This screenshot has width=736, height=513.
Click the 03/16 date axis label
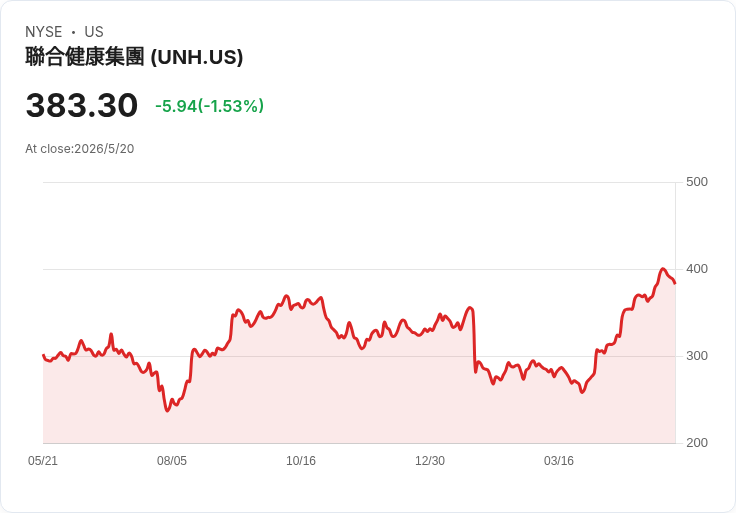(x=559, y=461)
